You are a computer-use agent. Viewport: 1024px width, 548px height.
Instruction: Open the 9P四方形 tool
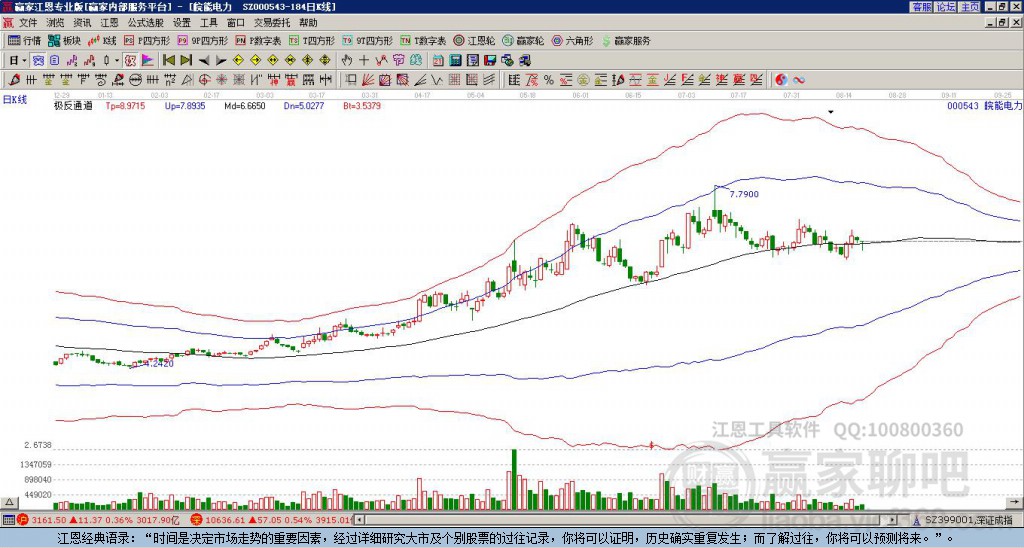pos(202,40)
